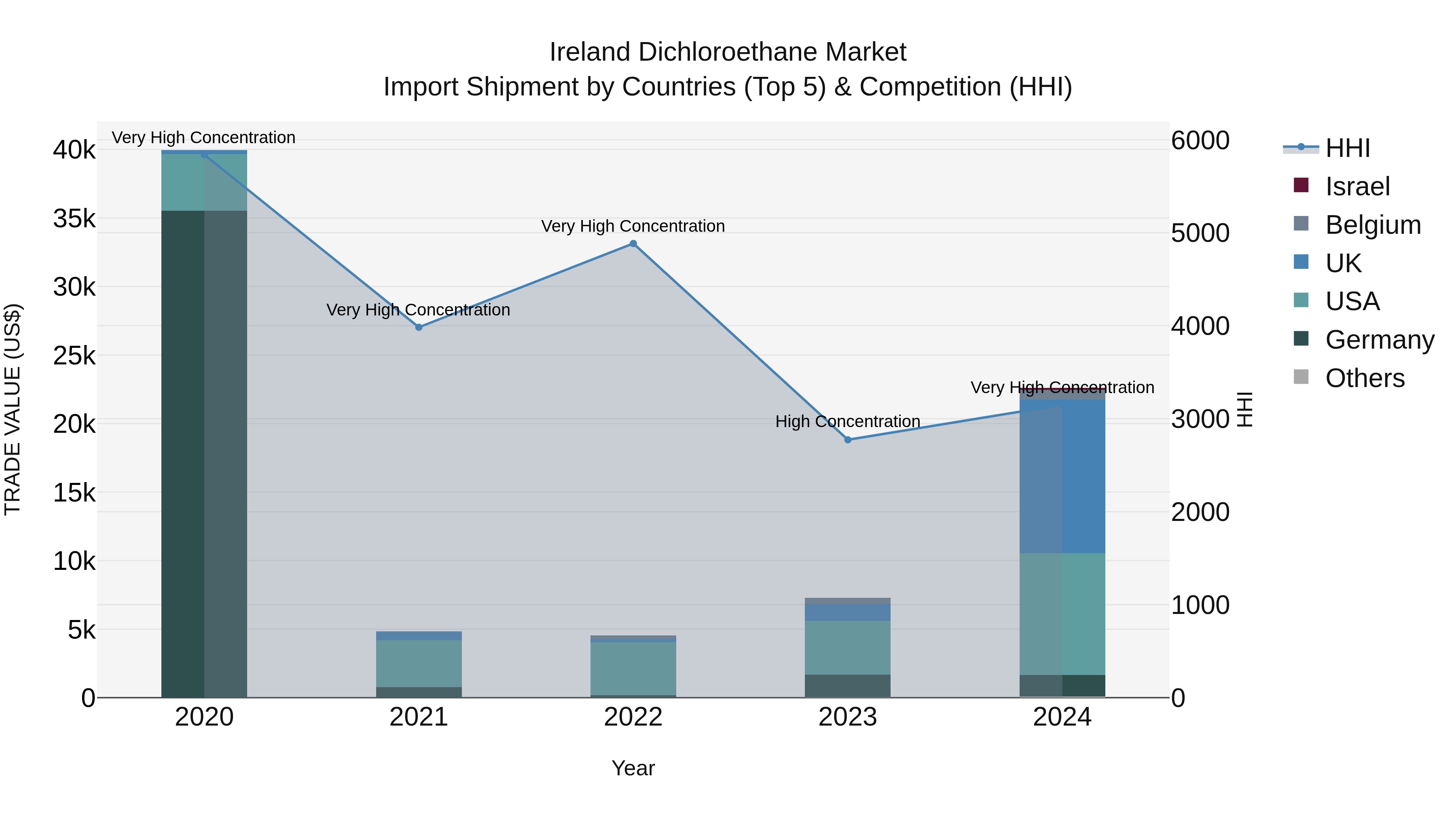Click the 2000 HHI axis tick
The image size is (1456, 819).
pyautogui.click(x=1200, y=512)
